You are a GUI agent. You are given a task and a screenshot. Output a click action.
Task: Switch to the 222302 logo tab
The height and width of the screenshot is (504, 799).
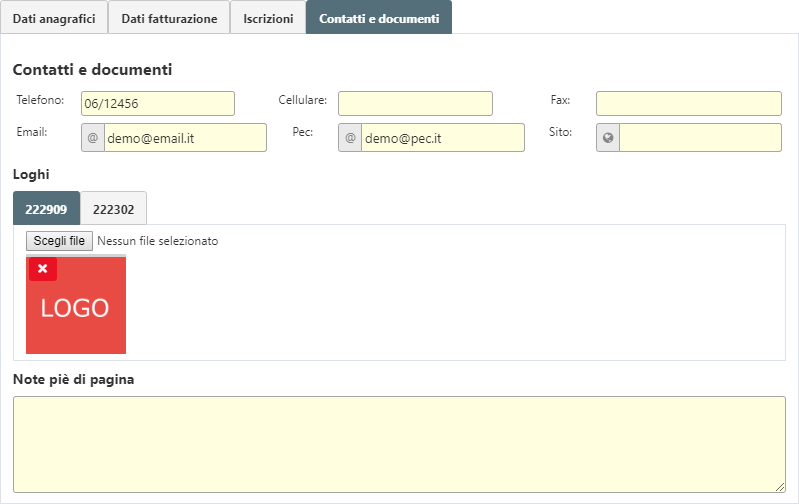[113, 209]
